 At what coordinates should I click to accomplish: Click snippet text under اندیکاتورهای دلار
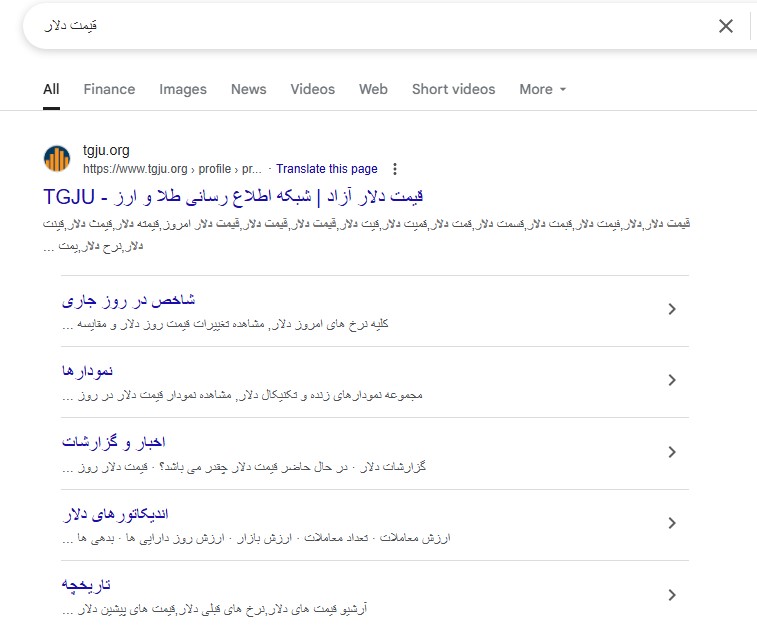(256, 538)
